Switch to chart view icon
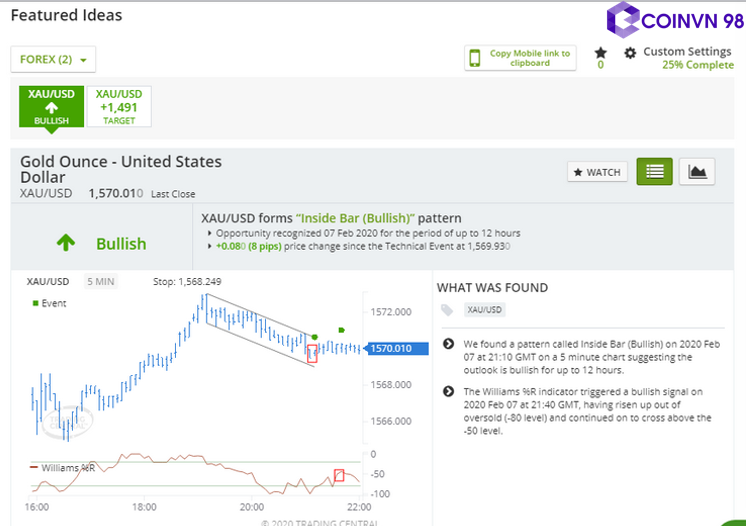 click(697, 171)
